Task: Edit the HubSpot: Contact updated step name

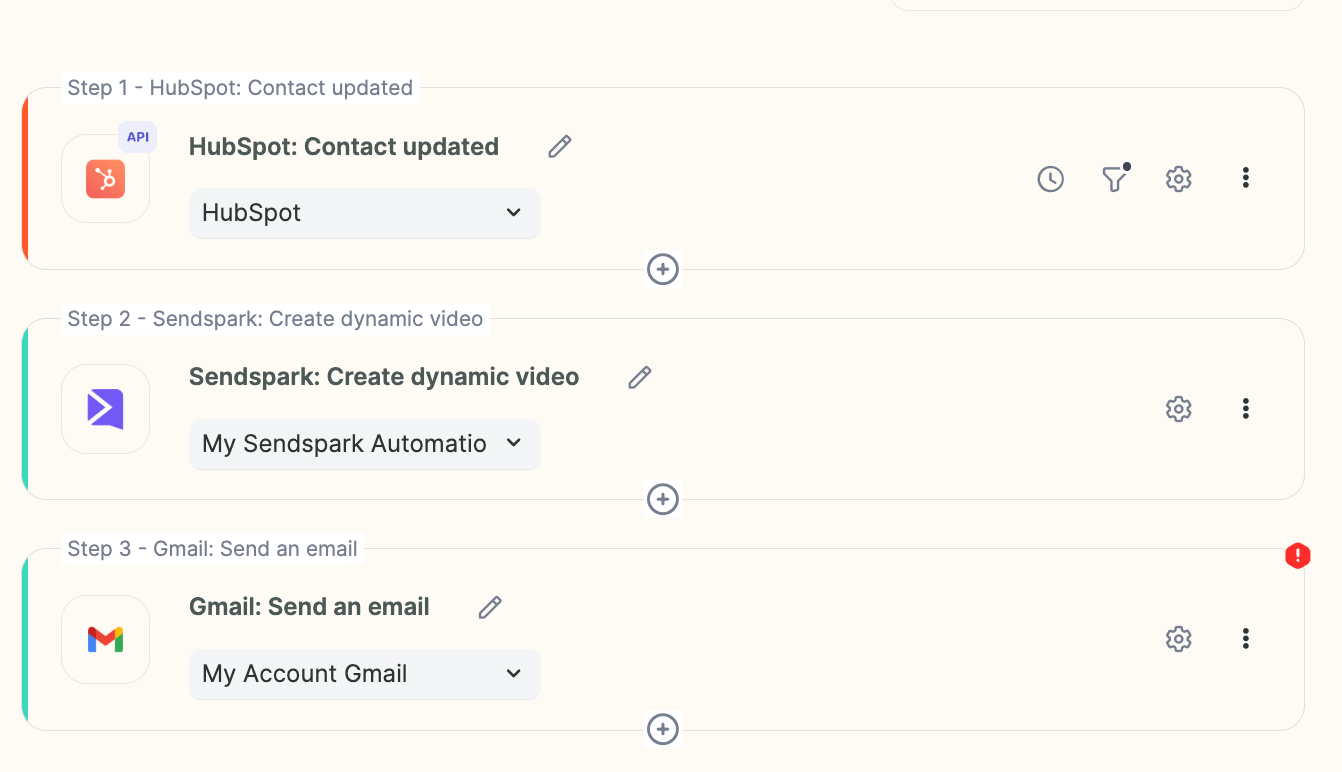Action: [560, 147]
